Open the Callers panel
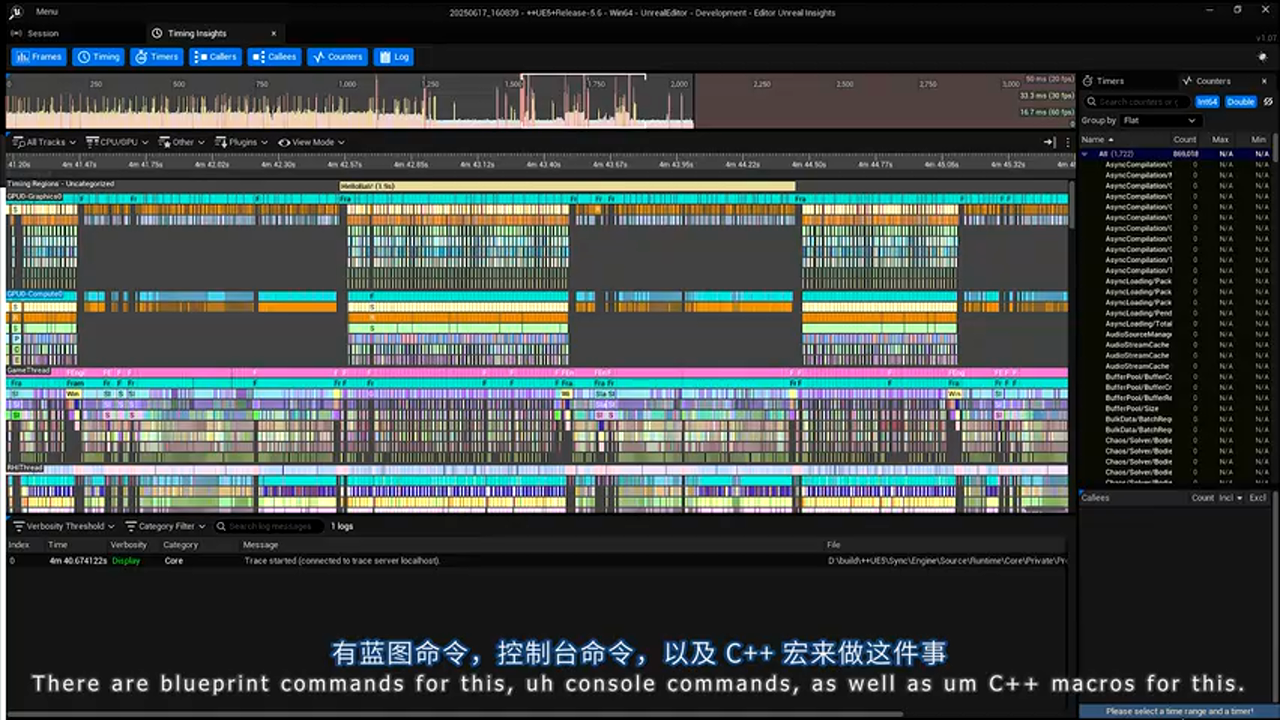 pyautogui.click(x=216, y=57)
